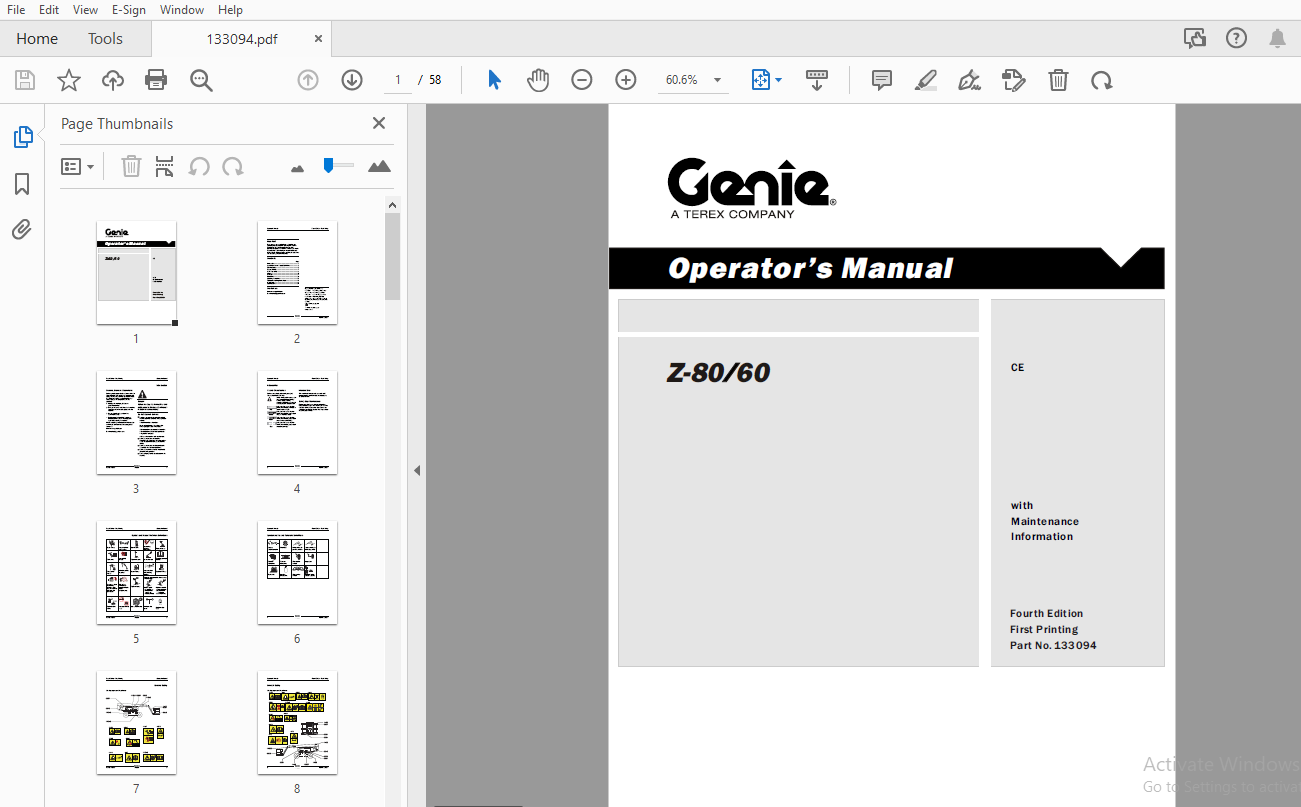
Task: Zoom out with the minus icon
Action: click(x=582, y=80)
